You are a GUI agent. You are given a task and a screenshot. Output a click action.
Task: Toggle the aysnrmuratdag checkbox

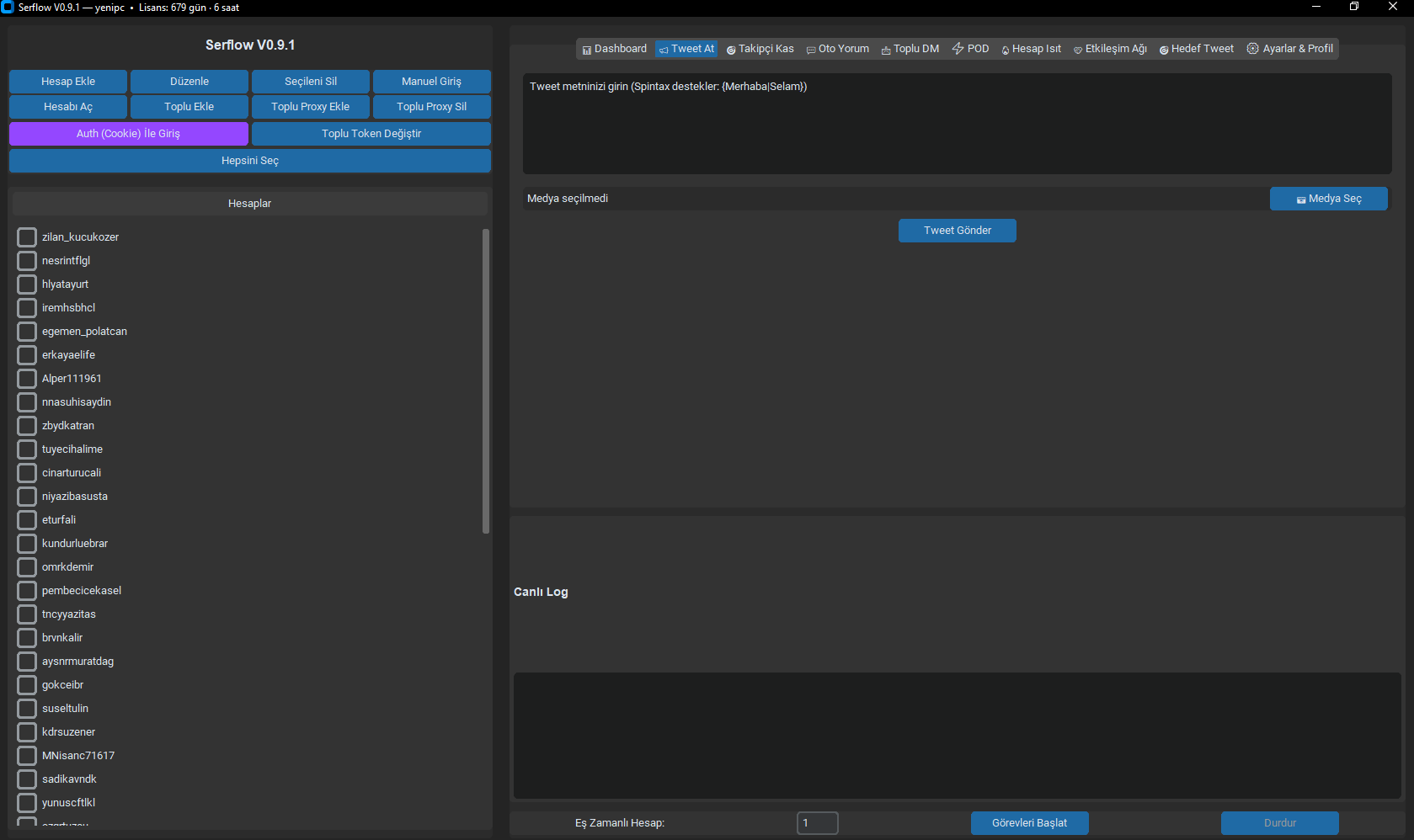tap(27, 662)
